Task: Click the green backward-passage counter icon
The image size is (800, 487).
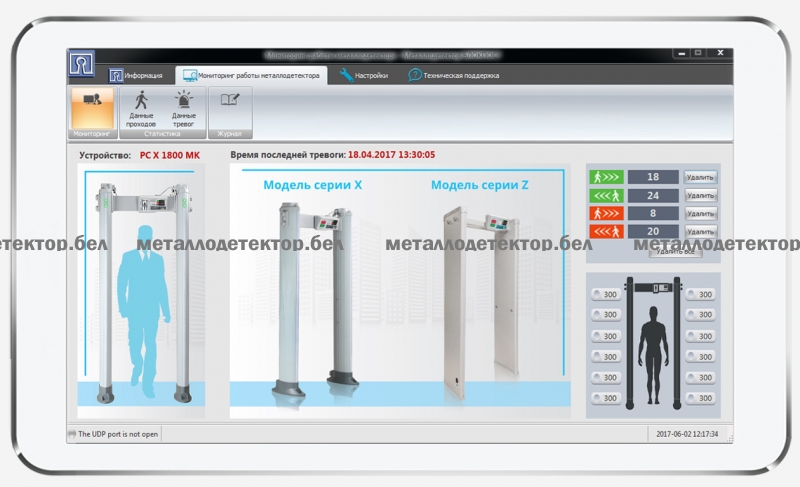Action: point(606,195)
